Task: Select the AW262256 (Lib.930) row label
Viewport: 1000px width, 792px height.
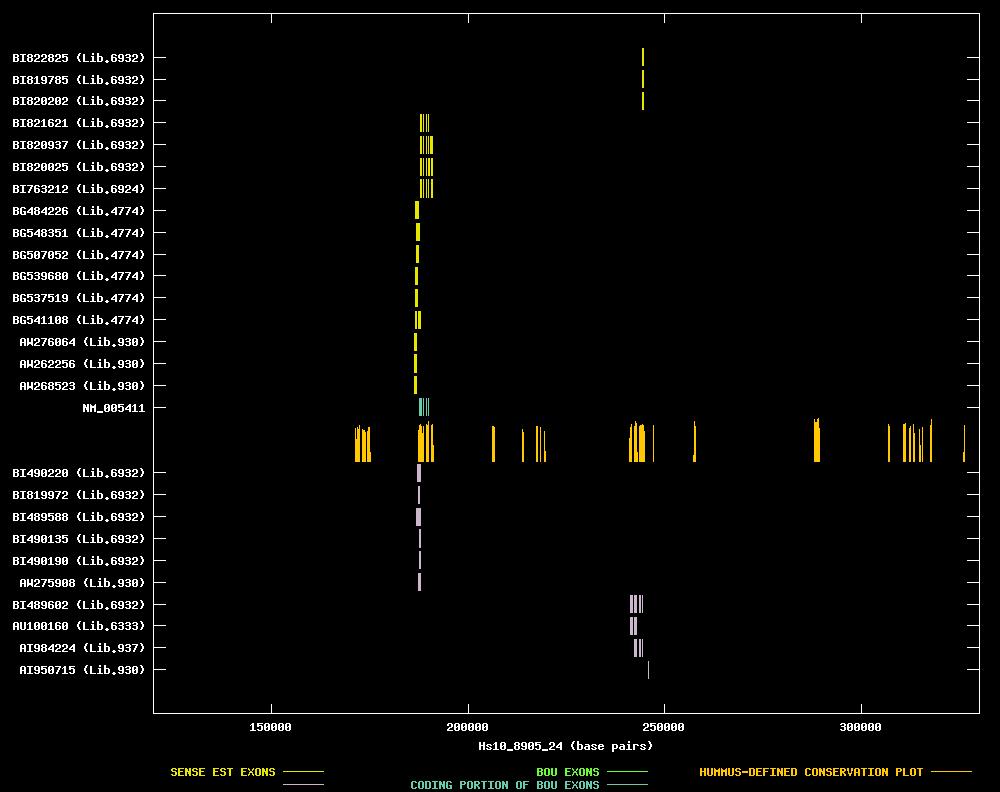Action: click(82, 363)
